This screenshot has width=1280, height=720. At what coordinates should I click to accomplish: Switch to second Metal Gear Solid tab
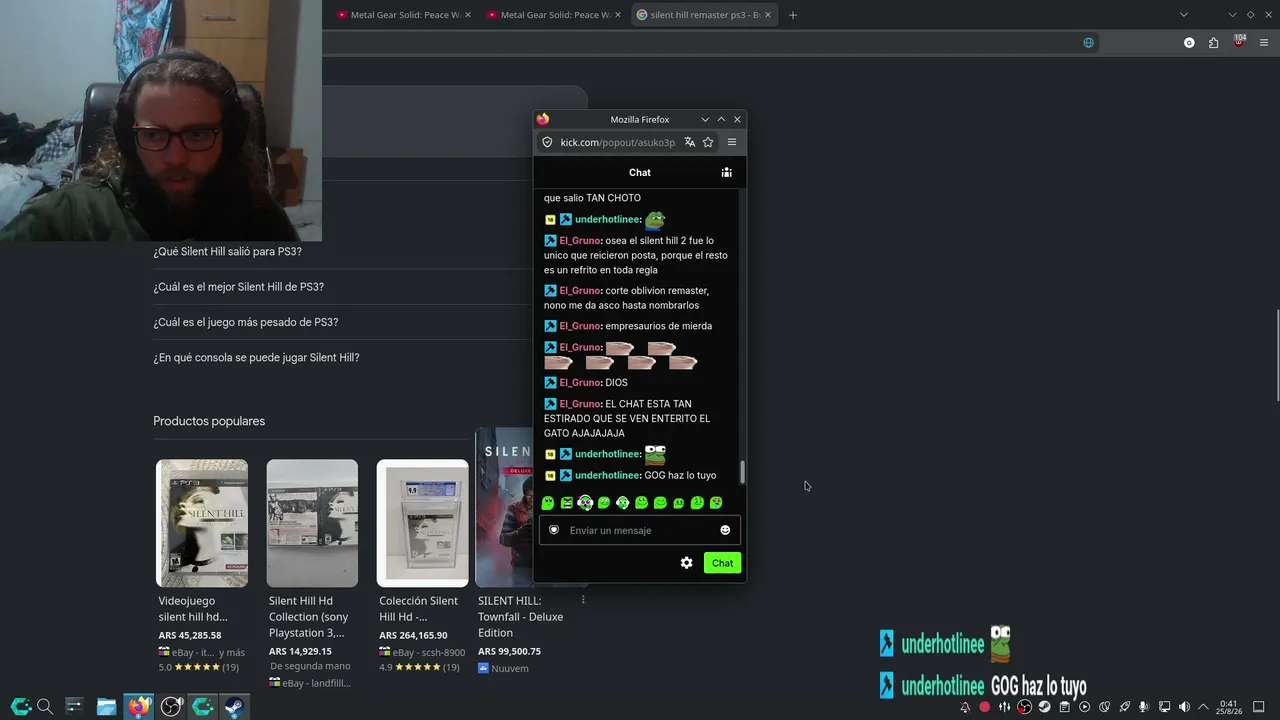(x=554, y=15)
